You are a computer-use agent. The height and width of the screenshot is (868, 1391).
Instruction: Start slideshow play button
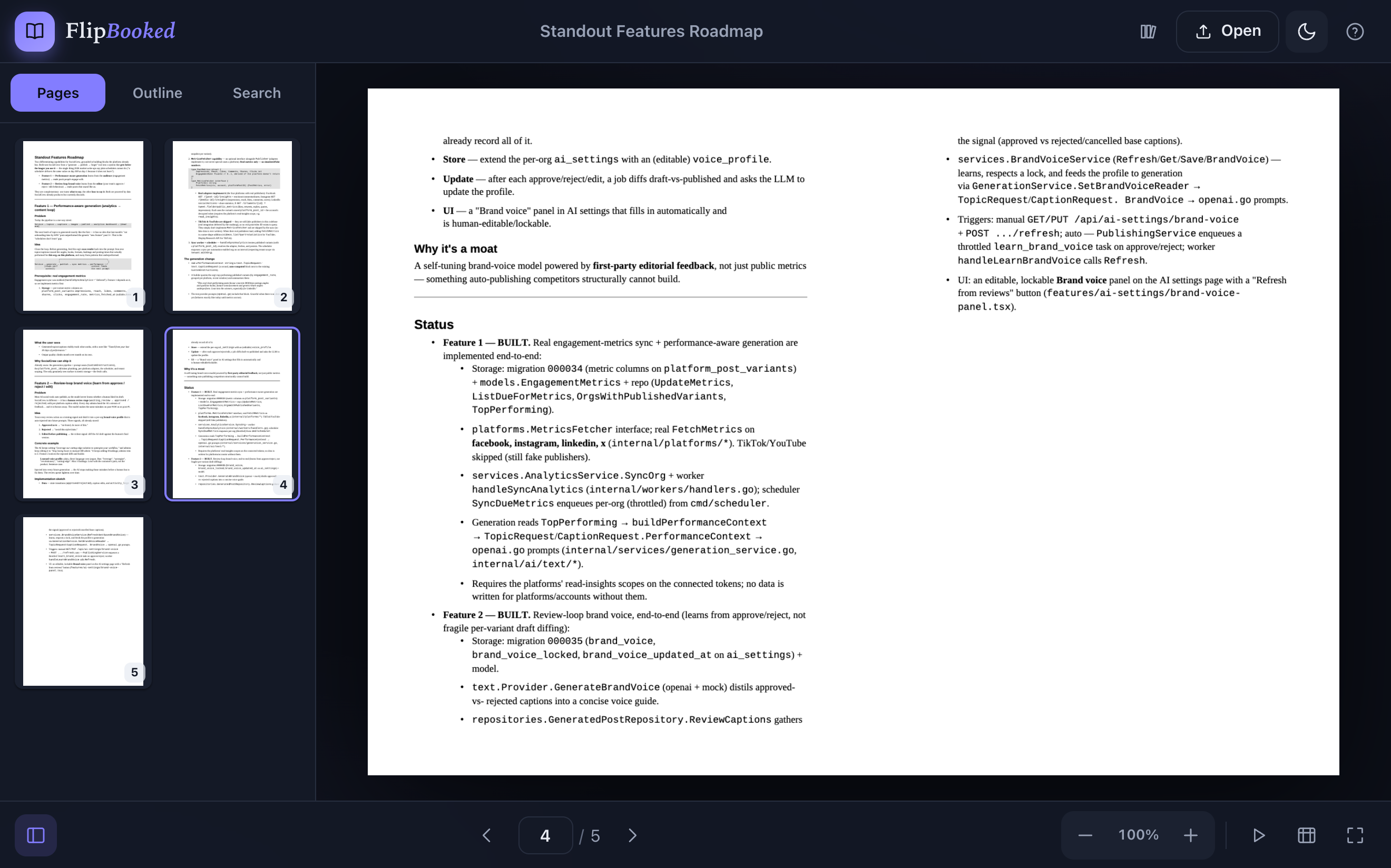click(1258, 835)
